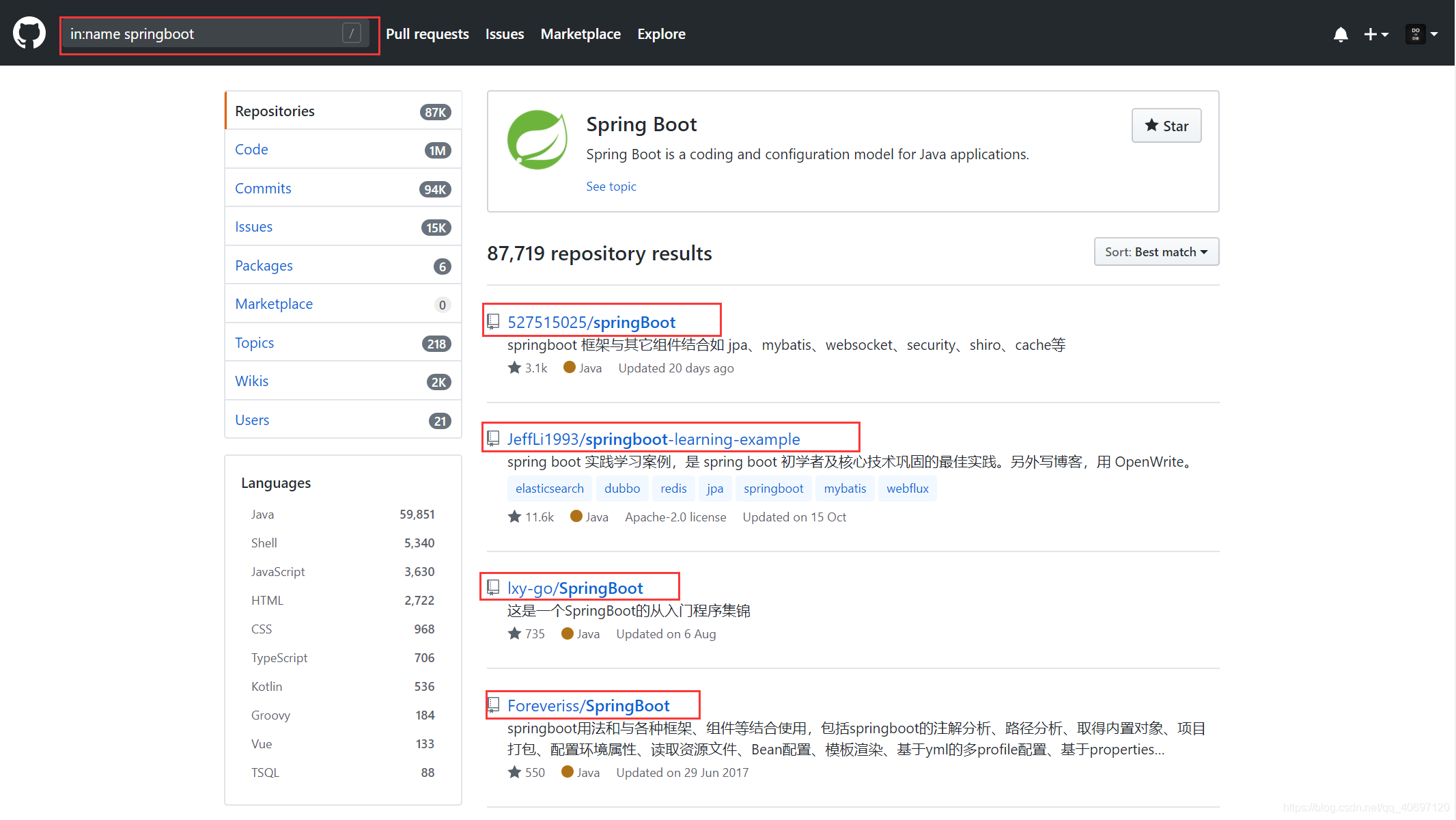Screen dimensions: 1456x820
Task: Select the Issues filter in sidebar
Action: point(344,227)
